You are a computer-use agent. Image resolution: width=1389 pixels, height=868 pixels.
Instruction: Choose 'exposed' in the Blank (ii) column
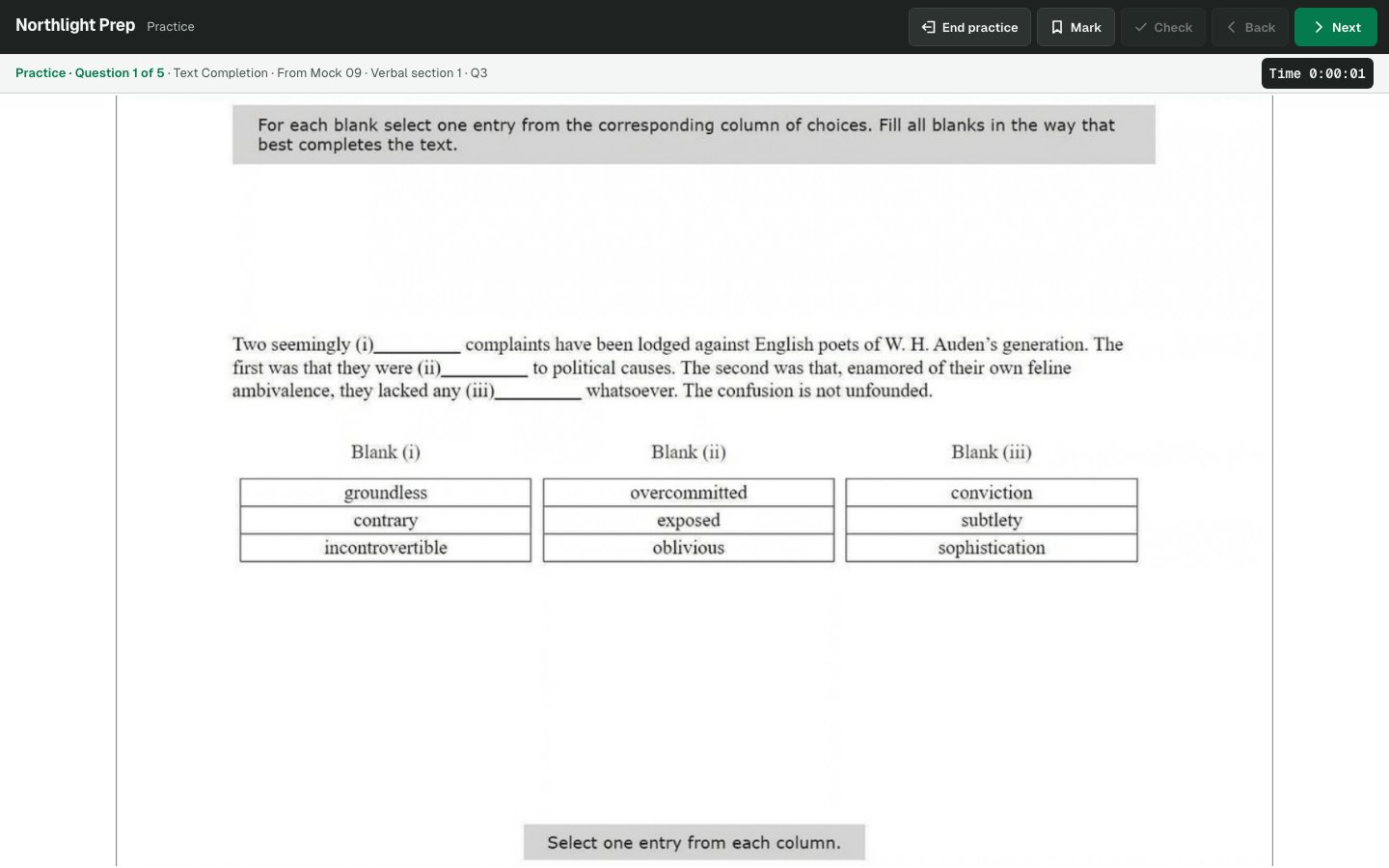click(689, 521)
